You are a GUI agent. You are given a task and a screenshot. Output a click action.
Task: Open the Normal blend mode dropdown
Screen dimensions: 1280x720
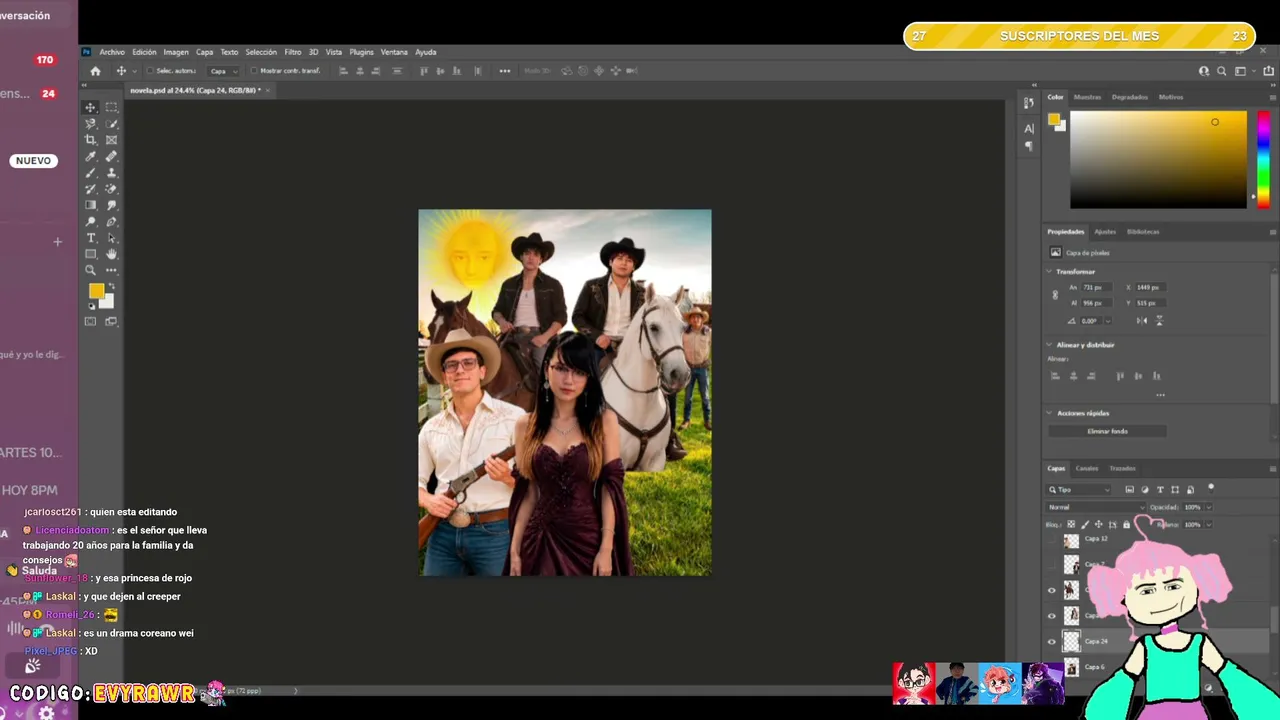1096,507
